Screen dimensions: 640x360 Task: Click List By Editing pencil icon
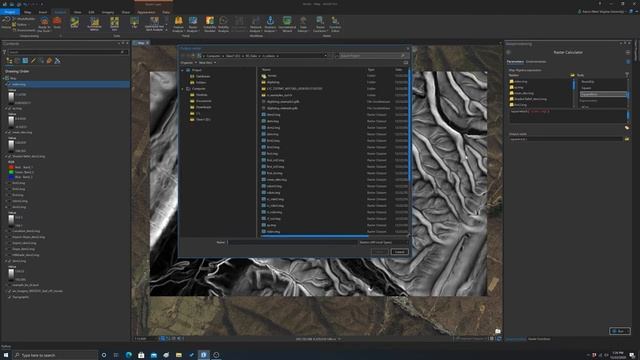pos(33,60)
